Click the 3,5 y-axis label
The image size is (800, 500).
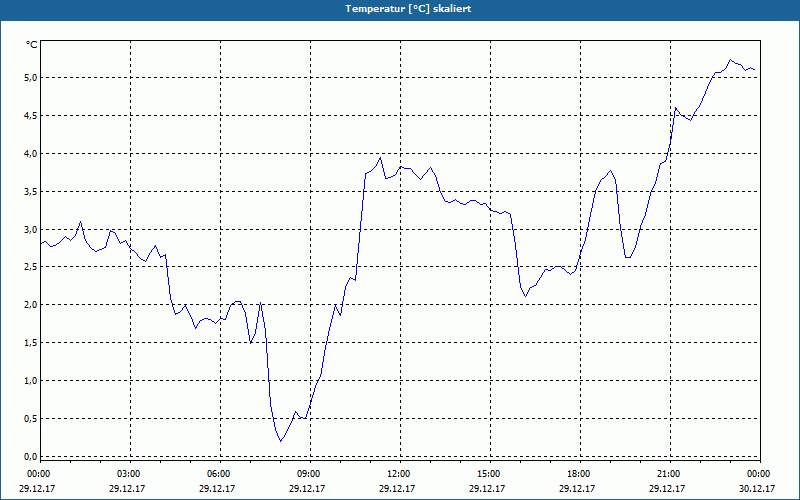[31, 192]
